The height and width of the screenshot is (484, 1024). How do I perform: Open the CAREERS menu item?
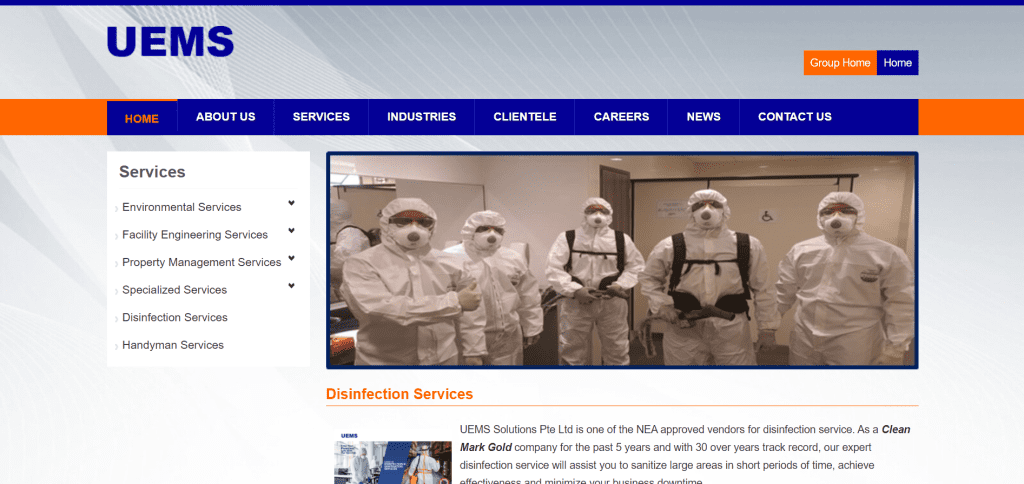coord(621,117)
